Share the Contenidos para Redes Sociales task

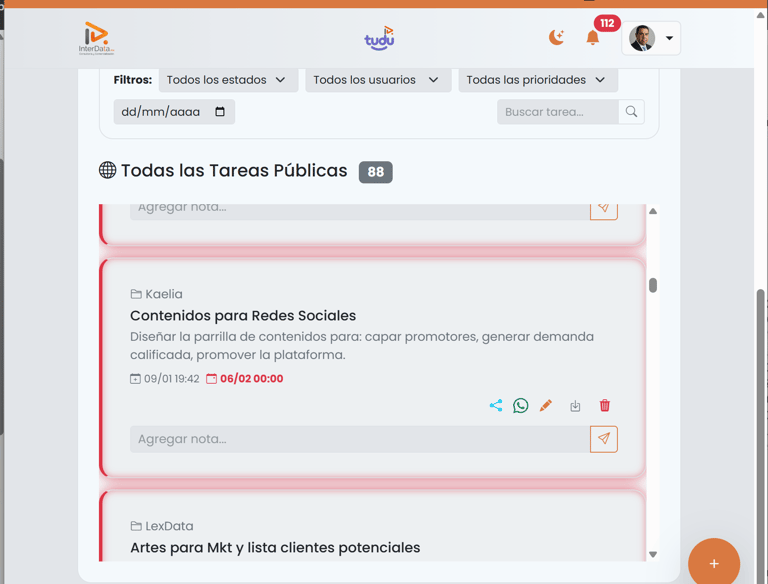(x=496, y=405)
